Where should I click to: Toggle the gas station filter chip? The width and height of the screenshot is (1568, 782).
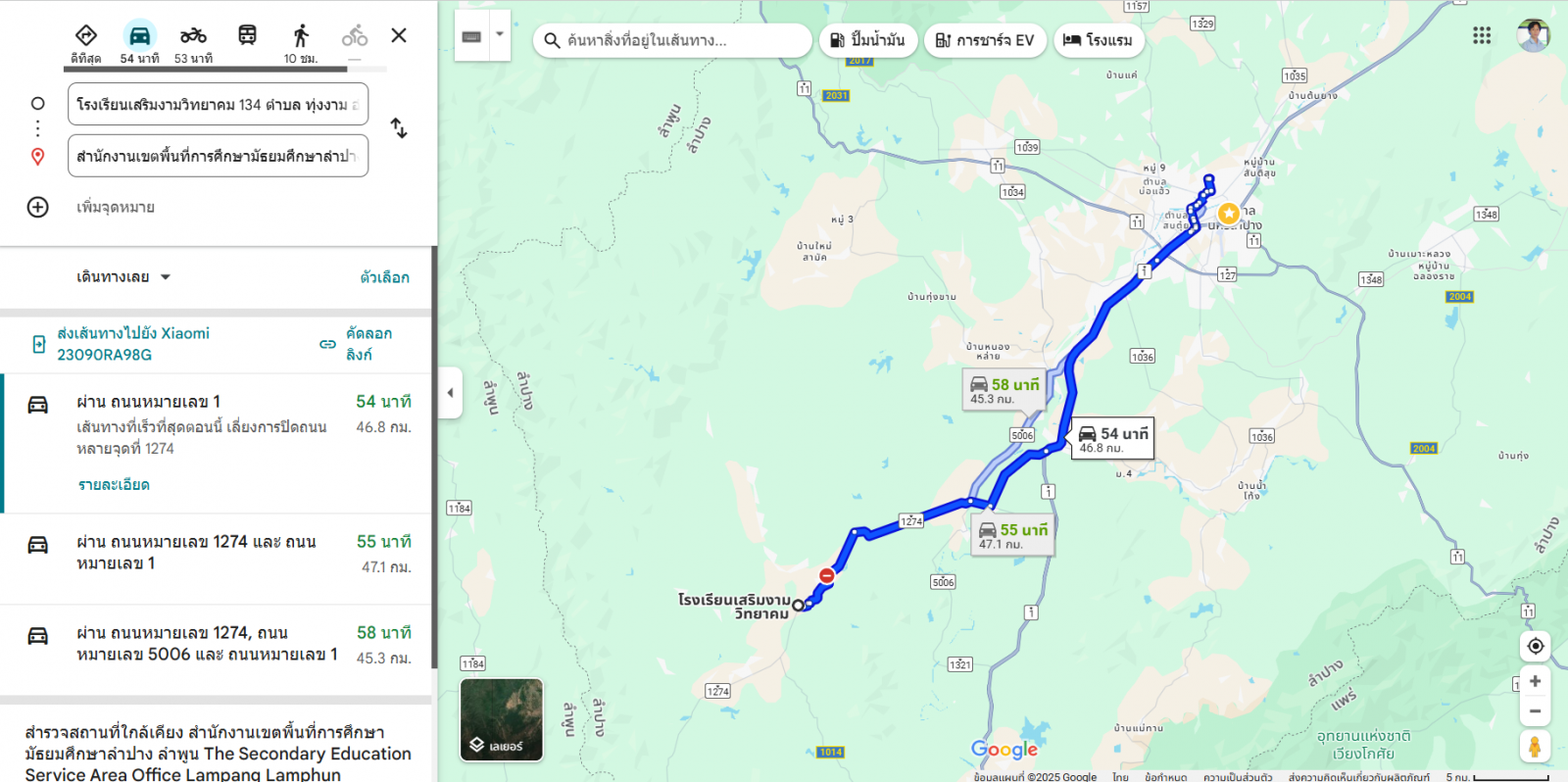click(x=868, y=40)
